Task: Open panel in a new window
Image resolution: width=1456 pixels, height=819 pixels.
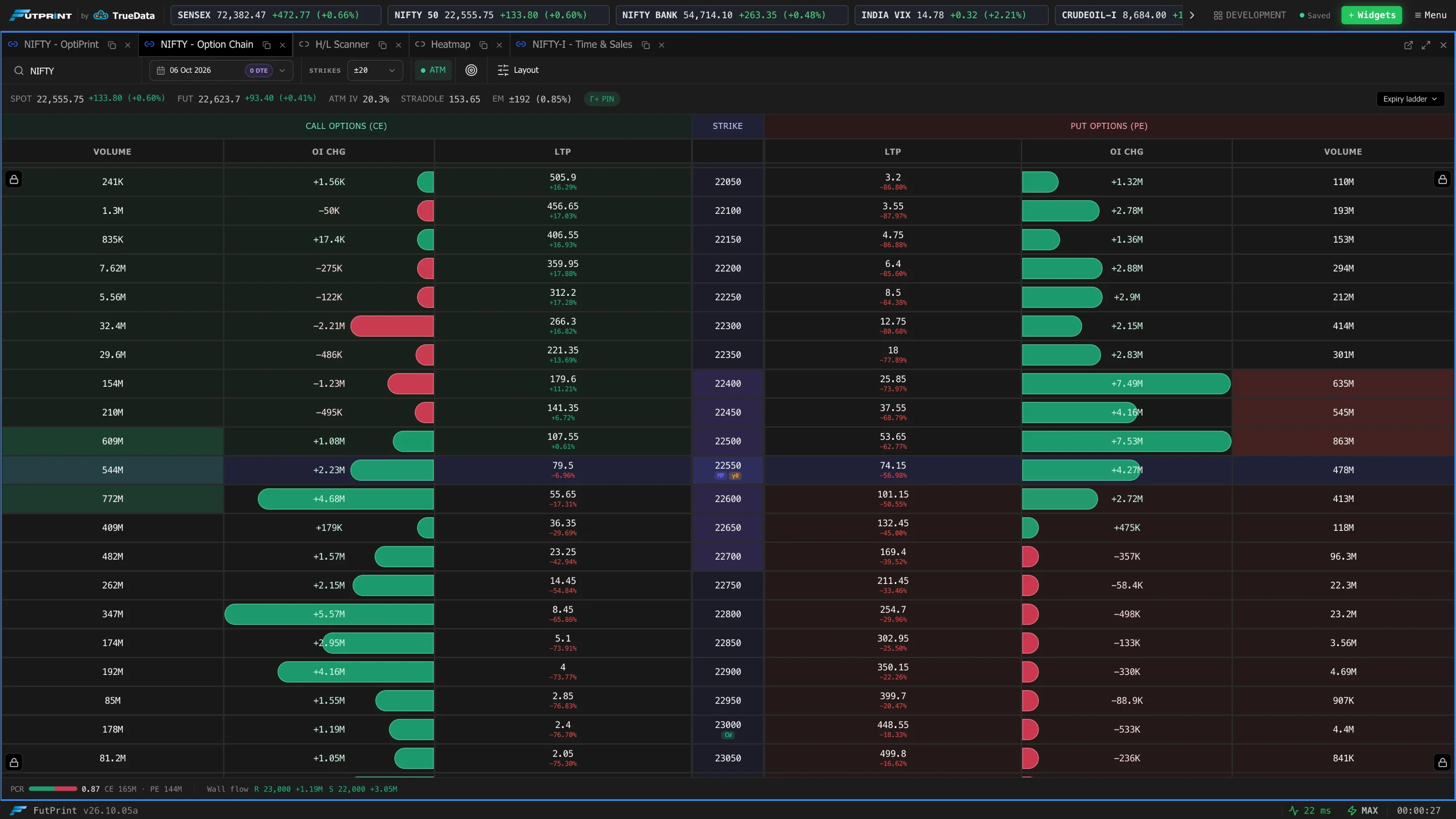Action: 1408,45
